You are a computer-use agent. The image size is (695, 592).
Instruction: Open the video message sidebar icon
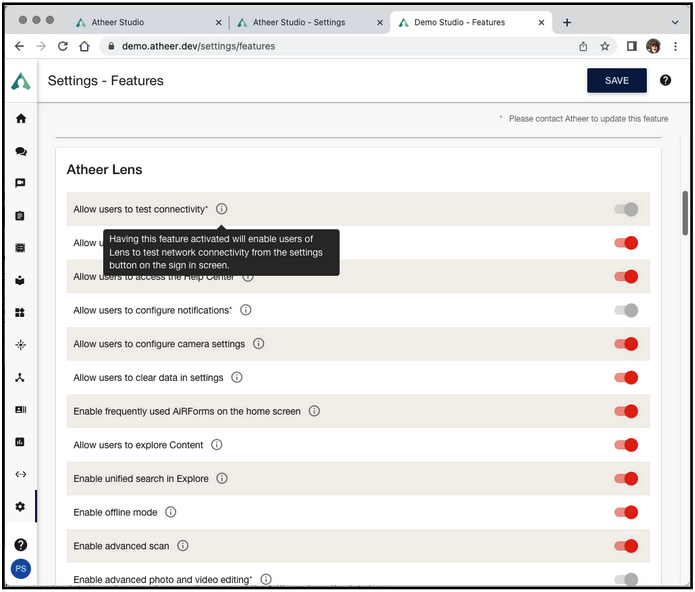(x=20, y=183)
